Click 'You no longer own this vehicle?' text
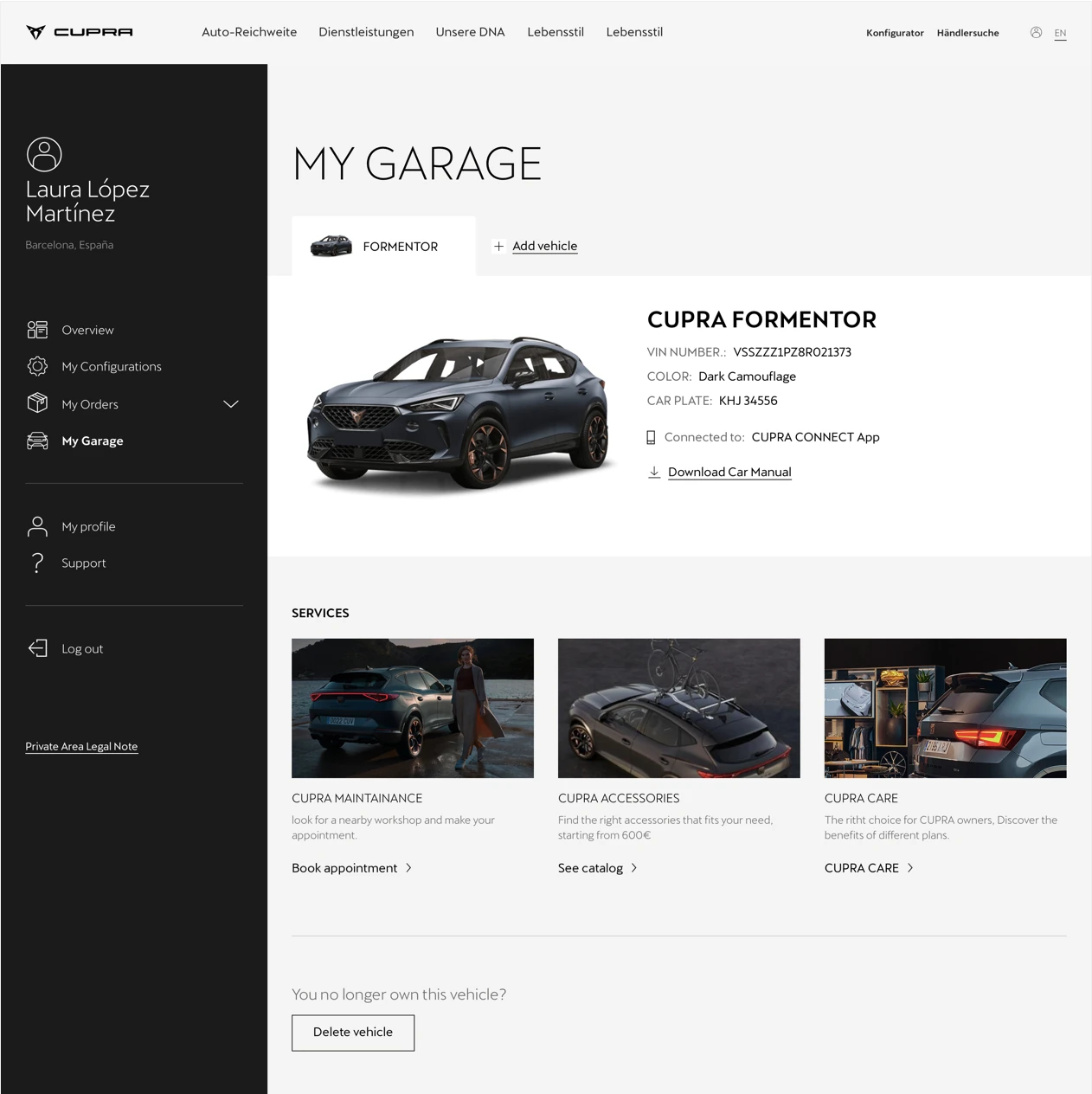The height and width of the screenshot is (1094, 1092). pyautogui.click(x=399, y=994)
